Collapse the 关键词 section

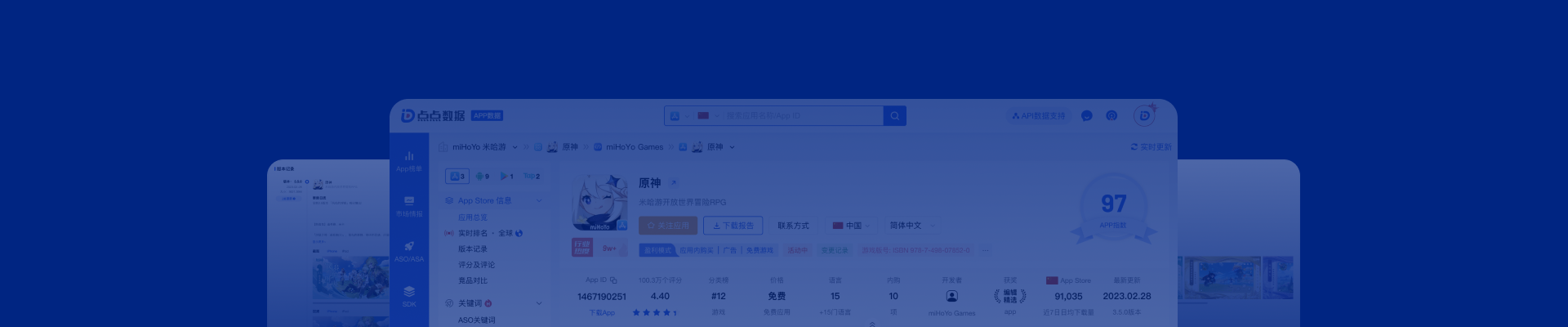539,303
